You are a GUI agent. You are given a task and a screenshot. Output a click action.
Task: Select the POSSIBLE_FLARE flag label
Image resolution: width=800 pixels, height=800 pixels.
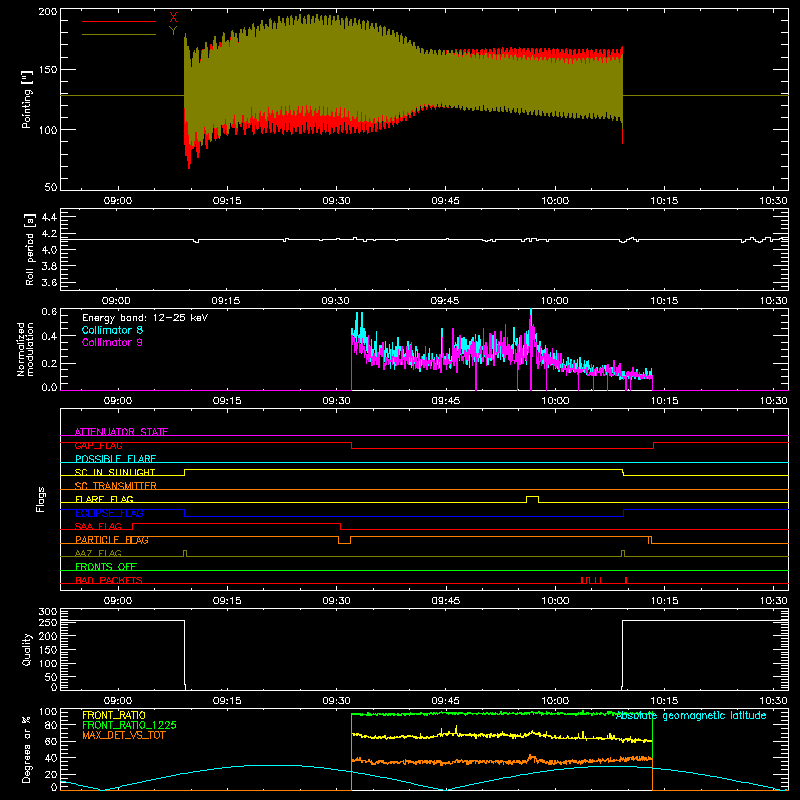115,459
